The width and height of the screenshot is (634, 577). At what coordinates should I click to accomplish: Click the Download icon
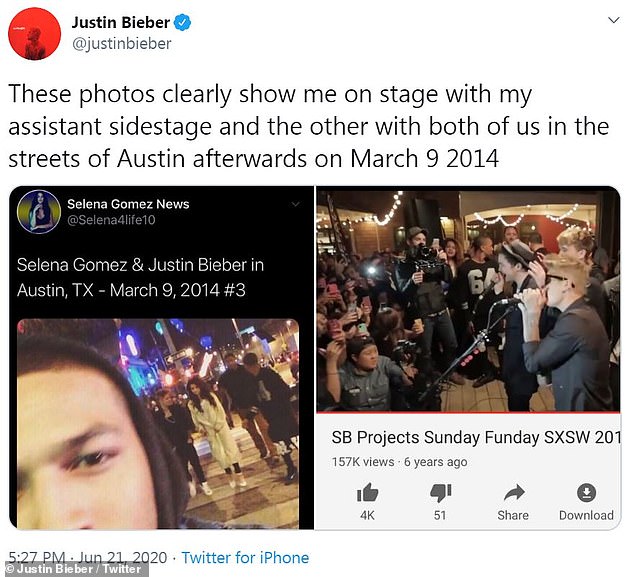[x=586, y=493]
